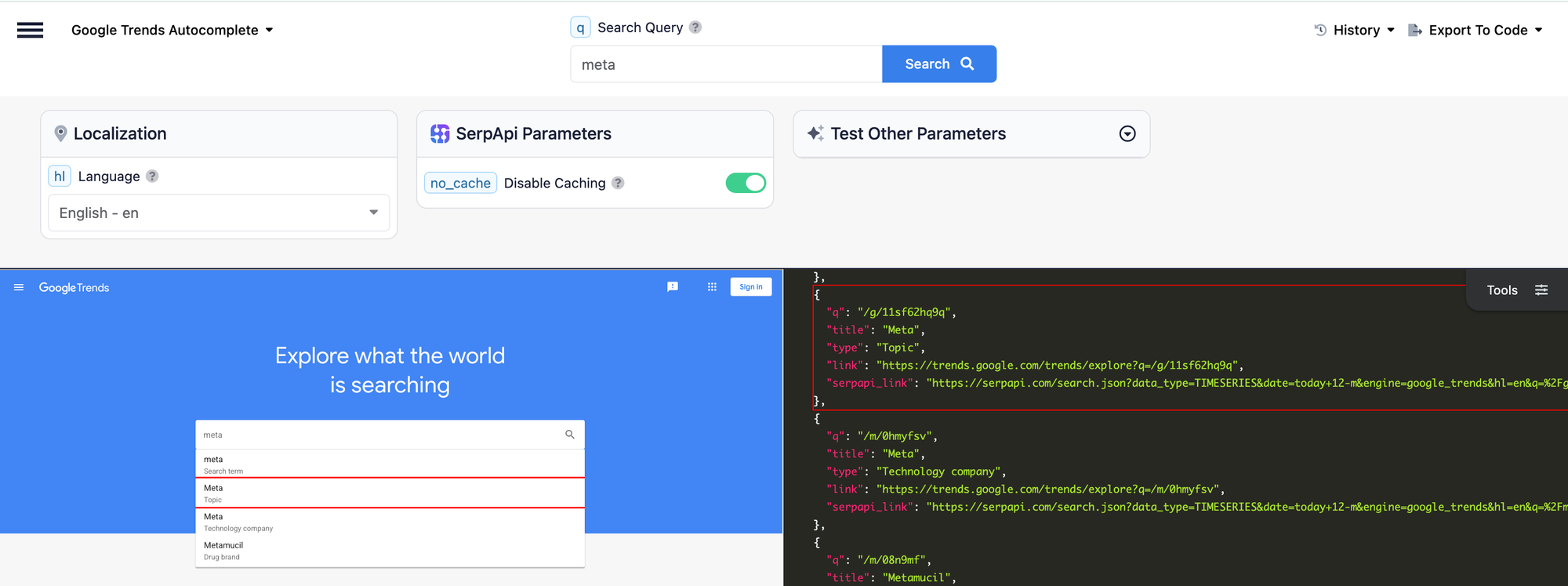The image size is (1568, 586).
Task: Click the Google Trends feedback icon
Action: click(672, 287)
